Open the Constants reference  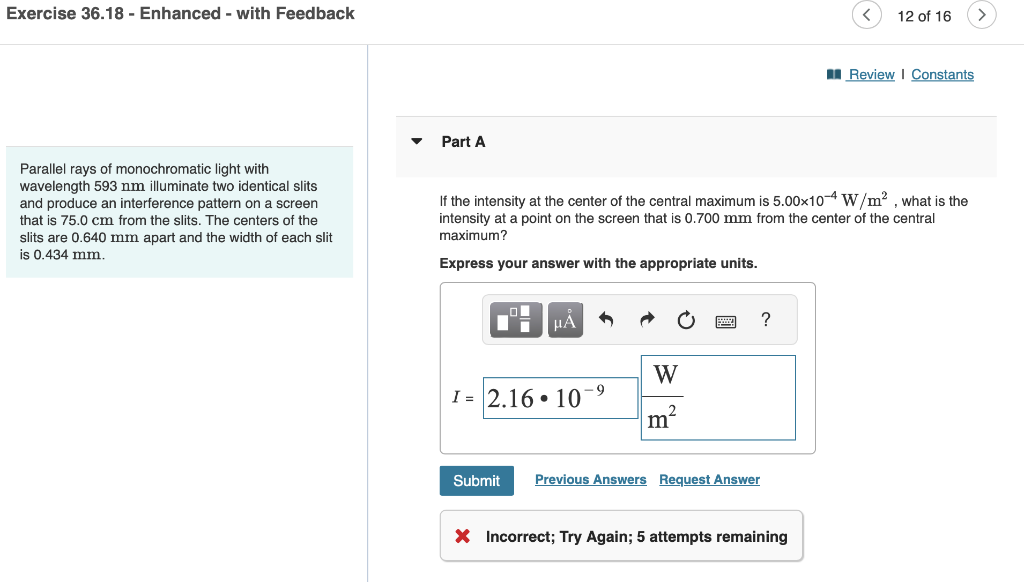pyautogui.click(x=942, y=74)
